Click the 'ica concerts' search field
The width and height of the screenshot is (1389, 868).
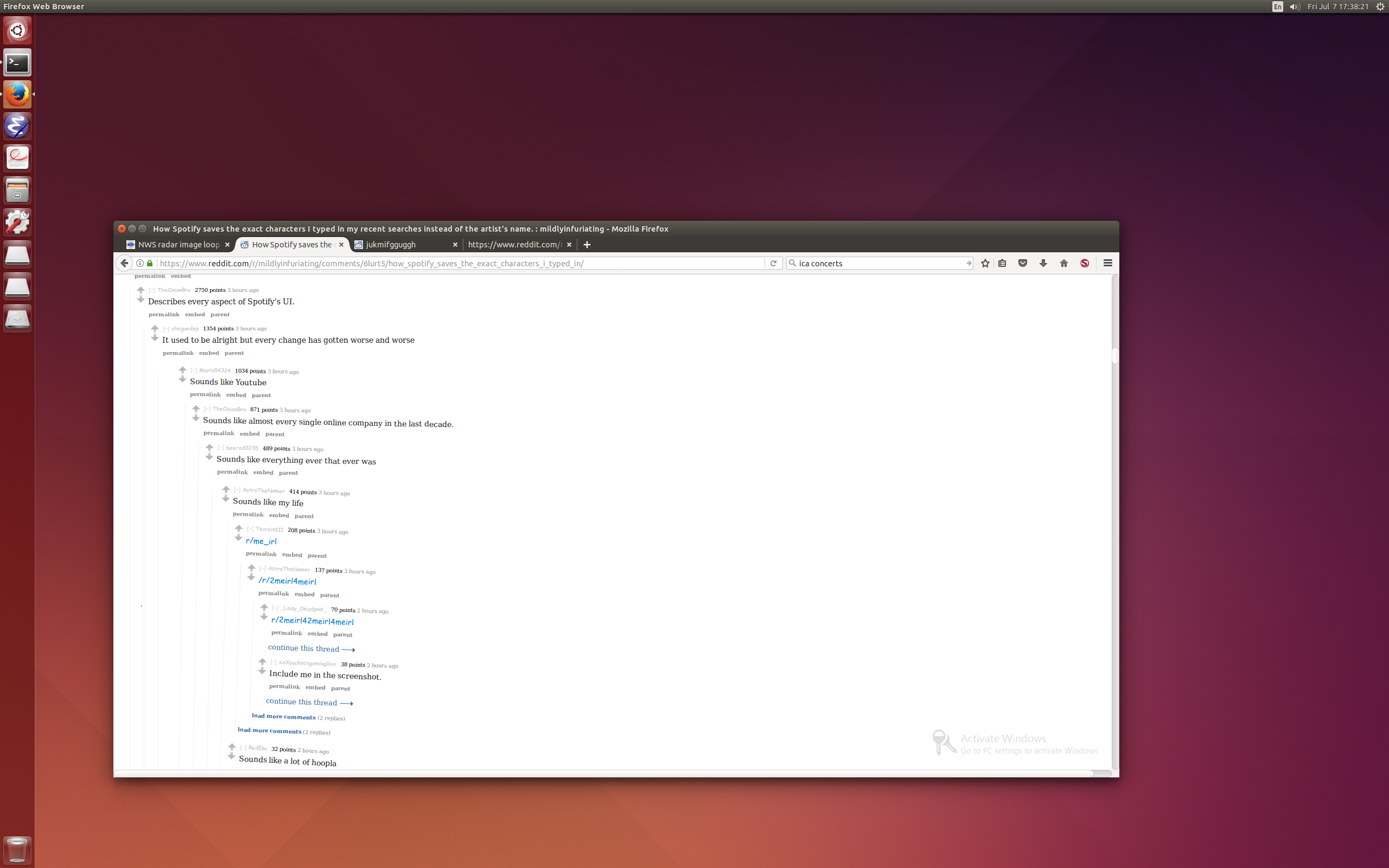(878, 263)
